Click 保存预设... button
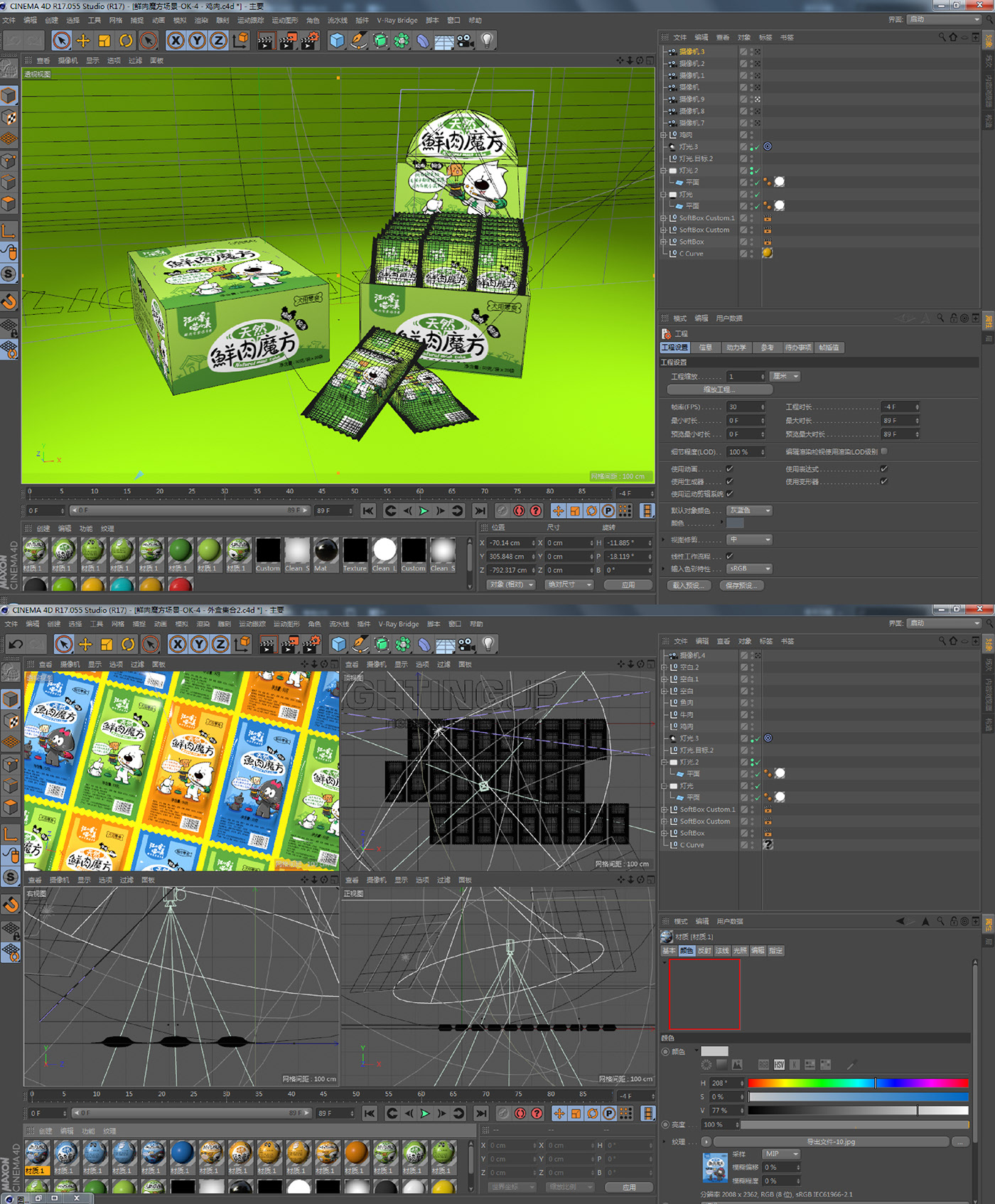This screenshot has height=1204, width=995. (x=741, y=586)
